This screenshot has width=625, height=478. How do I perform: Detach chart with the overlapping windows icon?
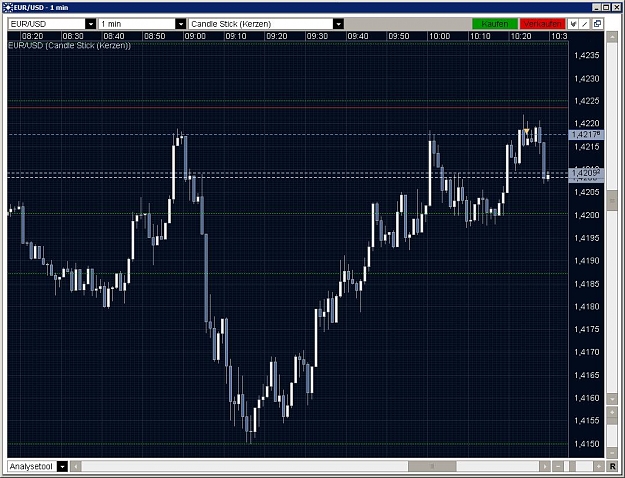(x=597, y=24)
